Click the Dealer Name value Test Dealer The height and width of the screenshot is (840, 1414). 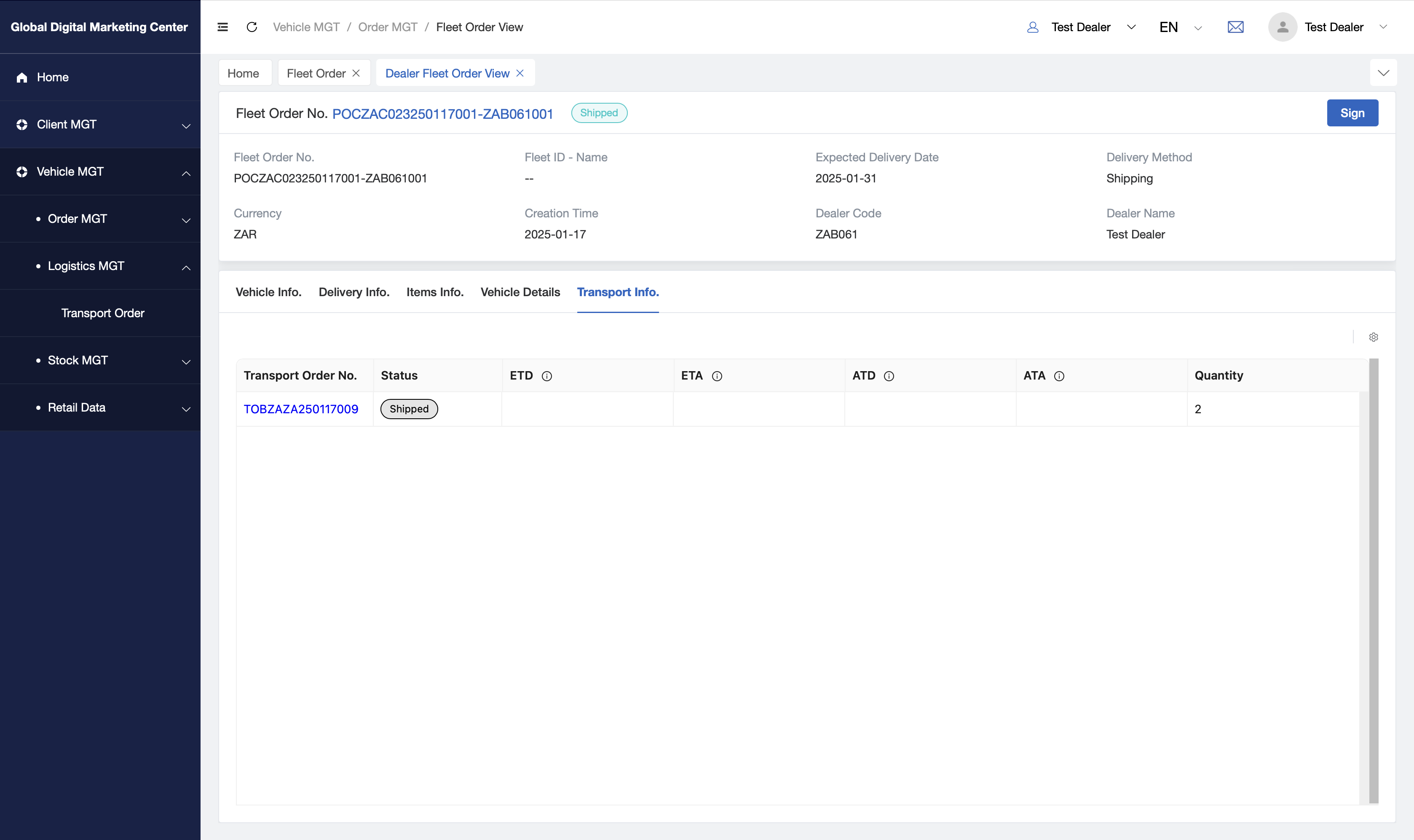pyautogui.click(x=1135, y=234)
